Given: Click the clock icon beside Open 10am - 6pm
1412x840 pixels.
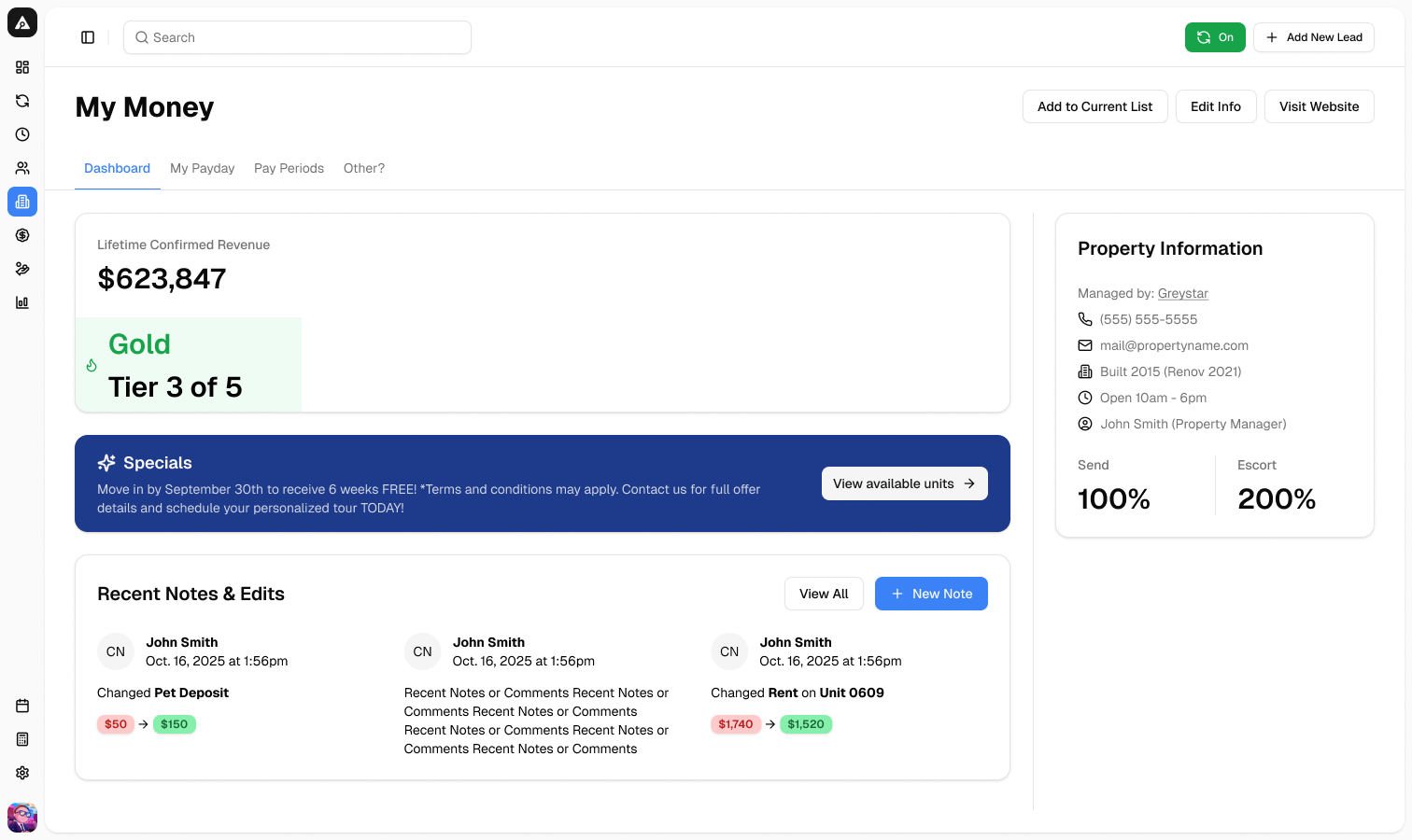Looking at the screenshot, I should coord(1085,398).
